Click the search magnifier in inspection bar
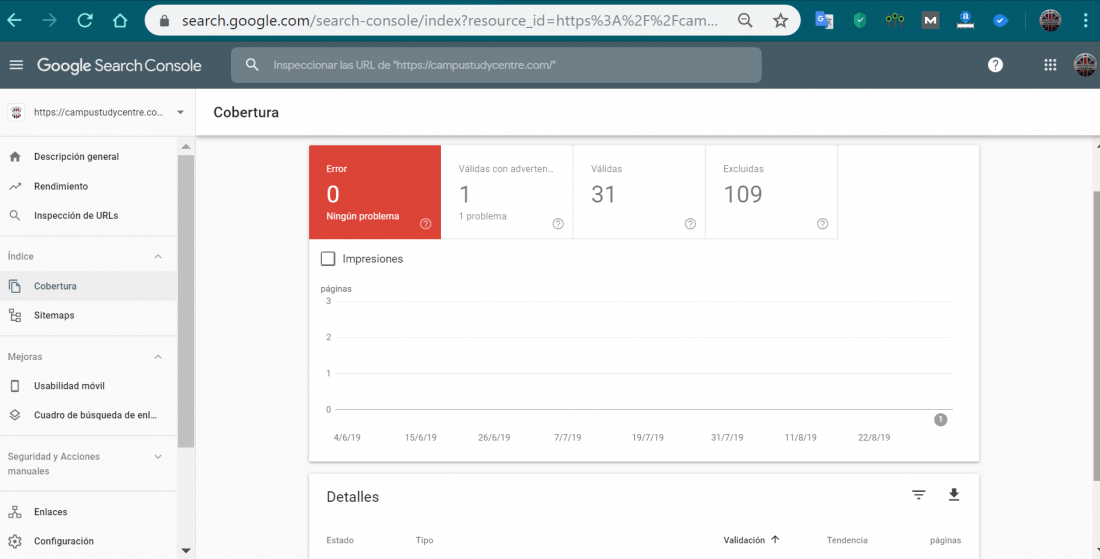Image resolution: width=1100 pixels, height=559 pixels. (252, 65)
